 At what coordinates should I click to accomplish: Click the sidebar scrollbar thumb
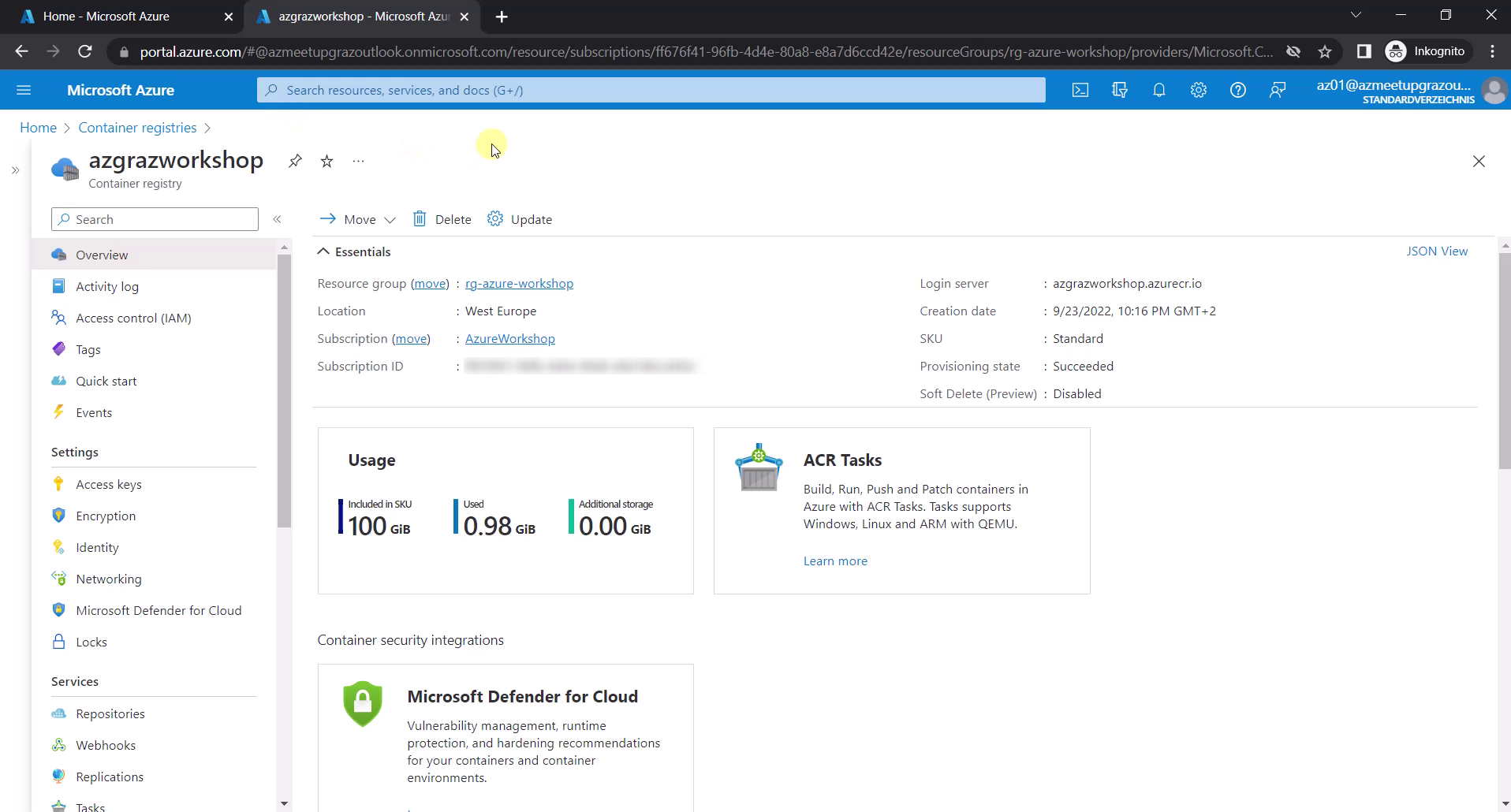point(285,390)
